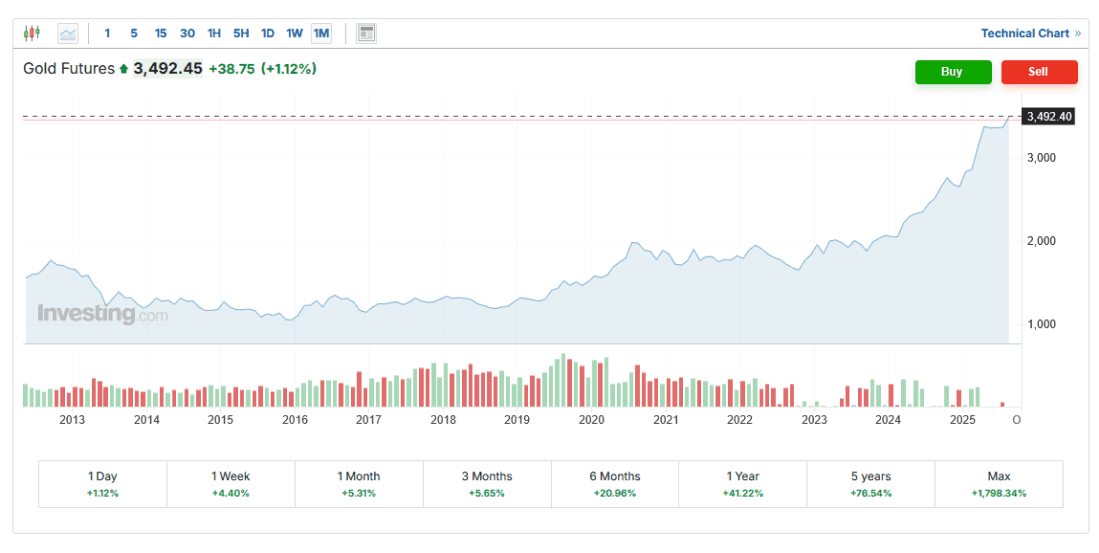The width and height of the screenshot is (1099, 553).
Task: Show the Max range performance
Action: coord(998,484)
